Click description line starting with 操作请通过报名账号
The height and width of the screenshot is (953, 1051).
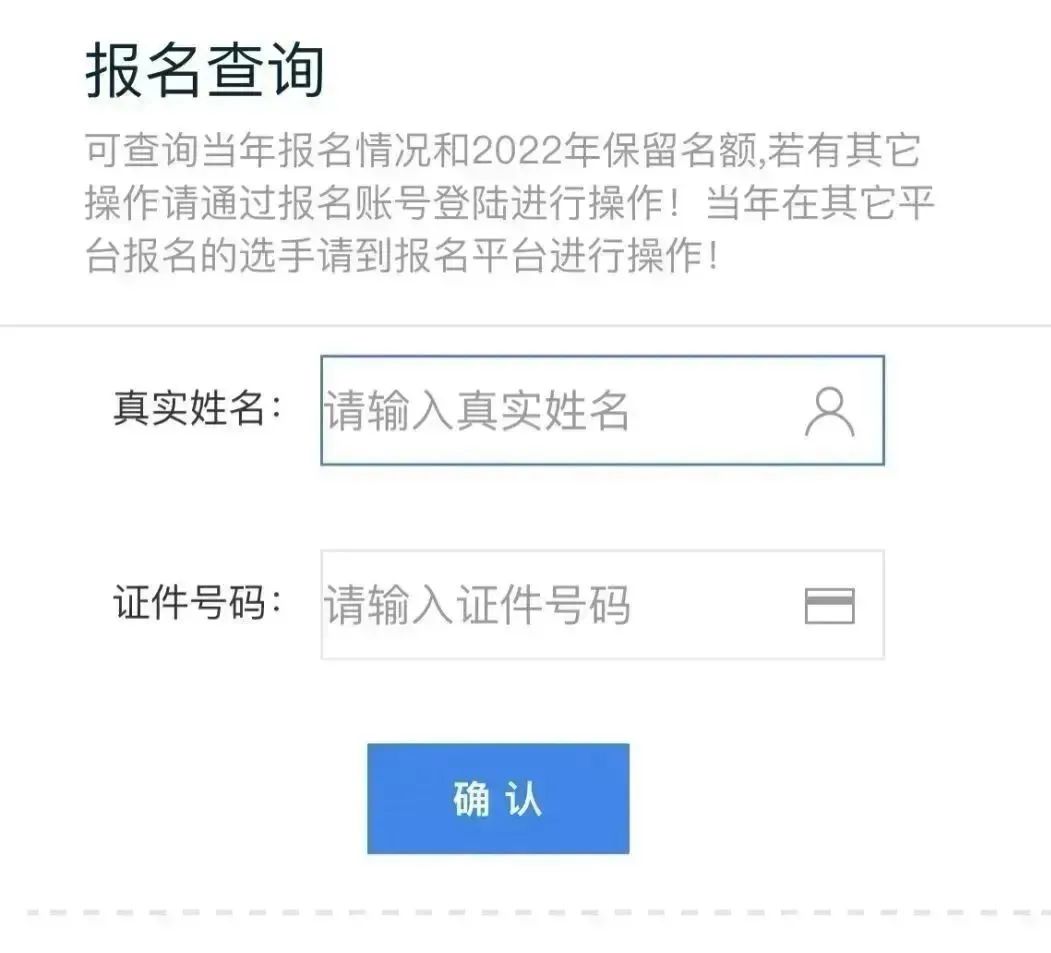click(509, 202)
